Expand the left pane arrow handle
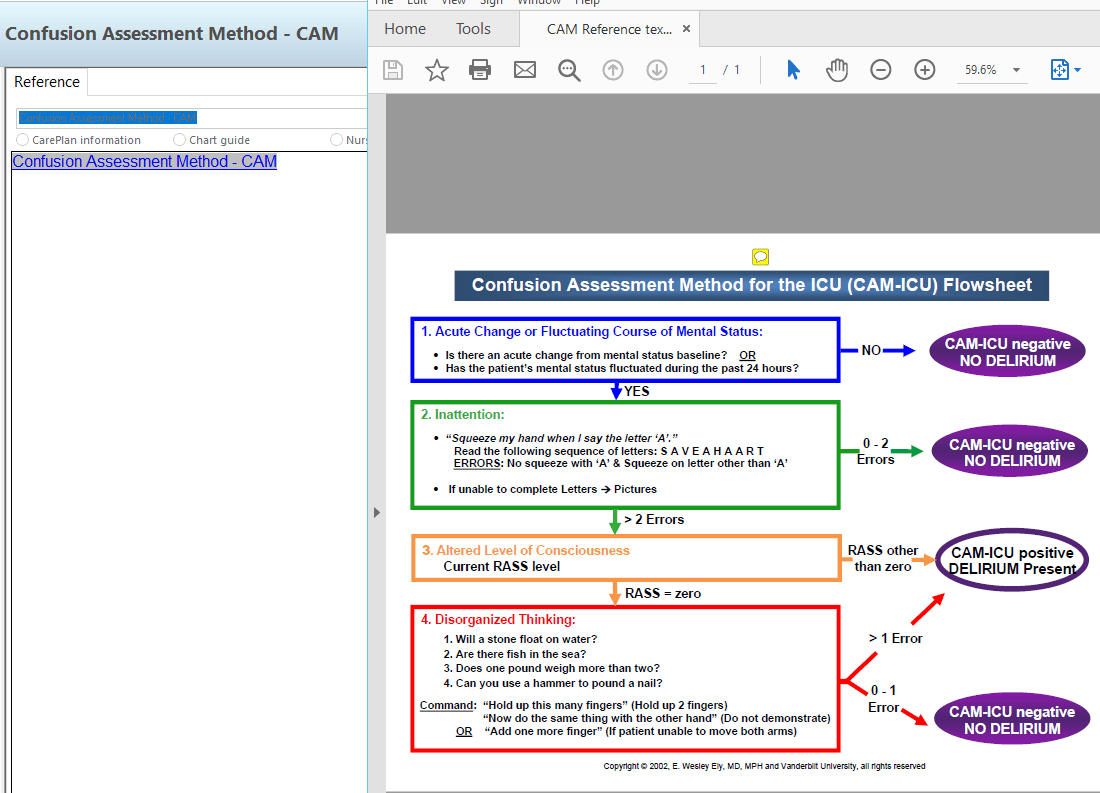The image size is (1100, 793). point(377,512)
